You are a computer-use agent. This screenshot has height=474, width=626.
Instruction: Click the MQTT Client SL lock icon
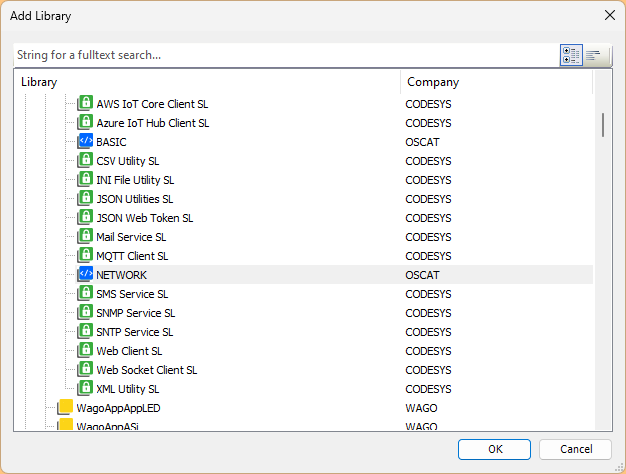(85, 255)
